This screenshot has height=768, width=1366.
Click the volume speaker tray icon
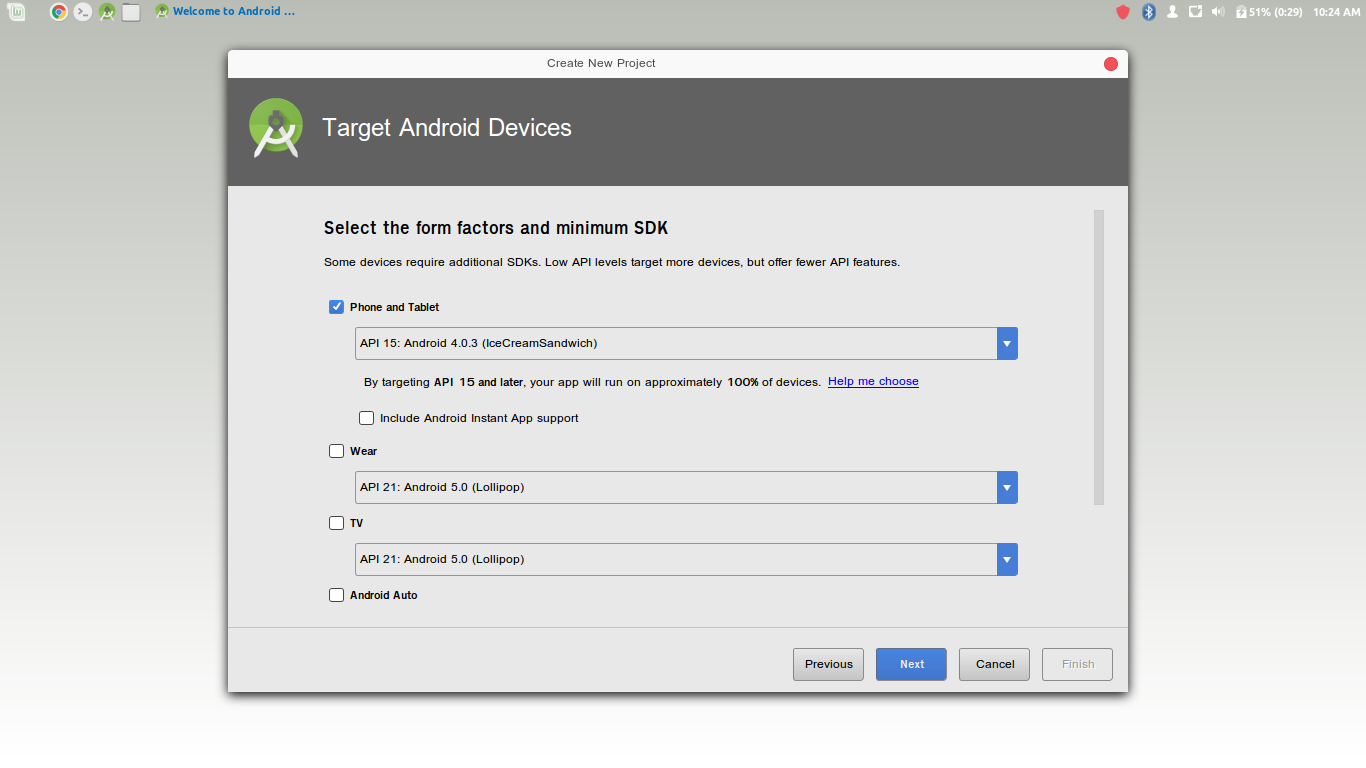pos(1218,12)
